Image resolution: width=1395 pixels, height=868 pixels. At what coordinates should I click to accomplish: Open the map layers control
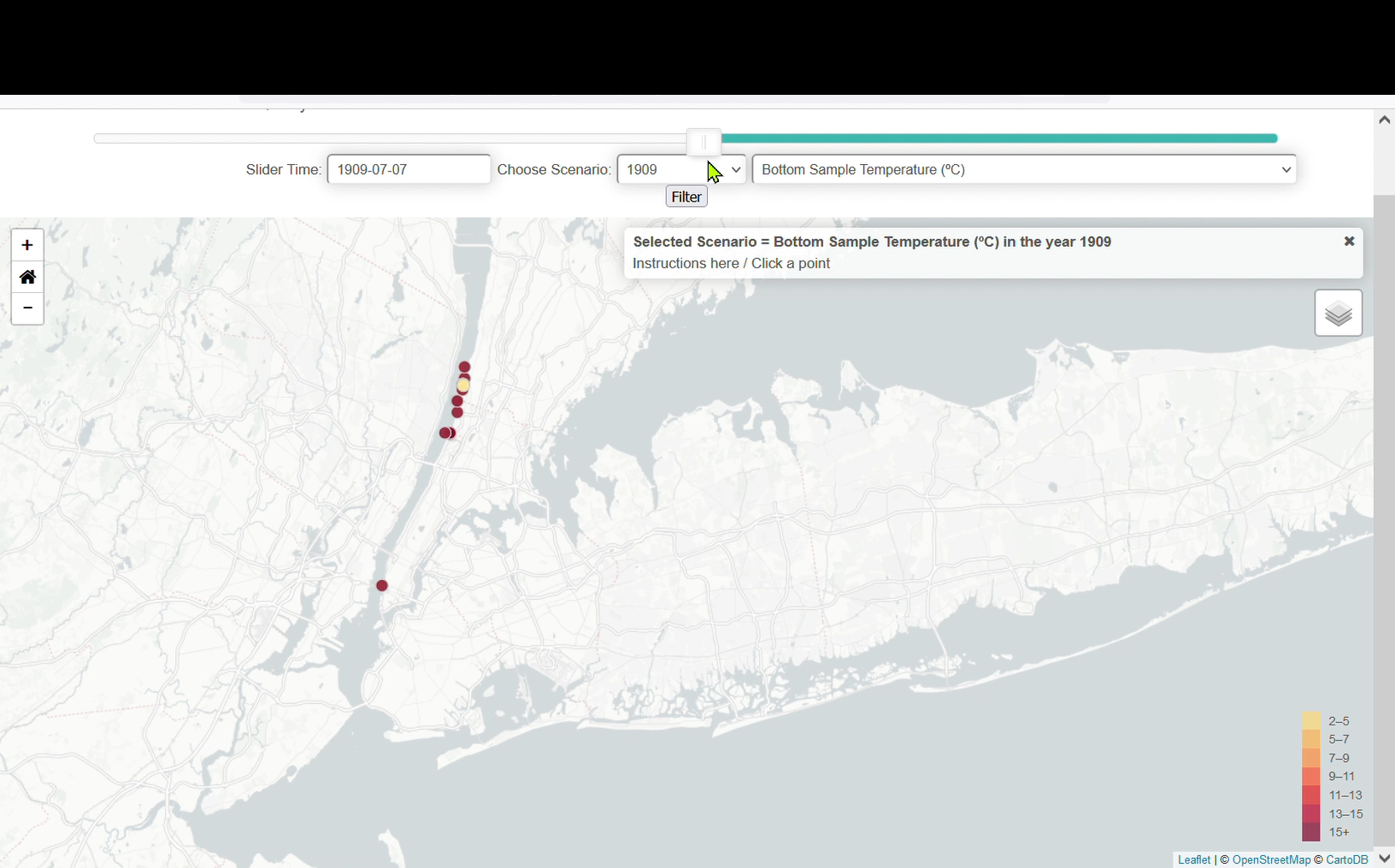(1338, 314)
